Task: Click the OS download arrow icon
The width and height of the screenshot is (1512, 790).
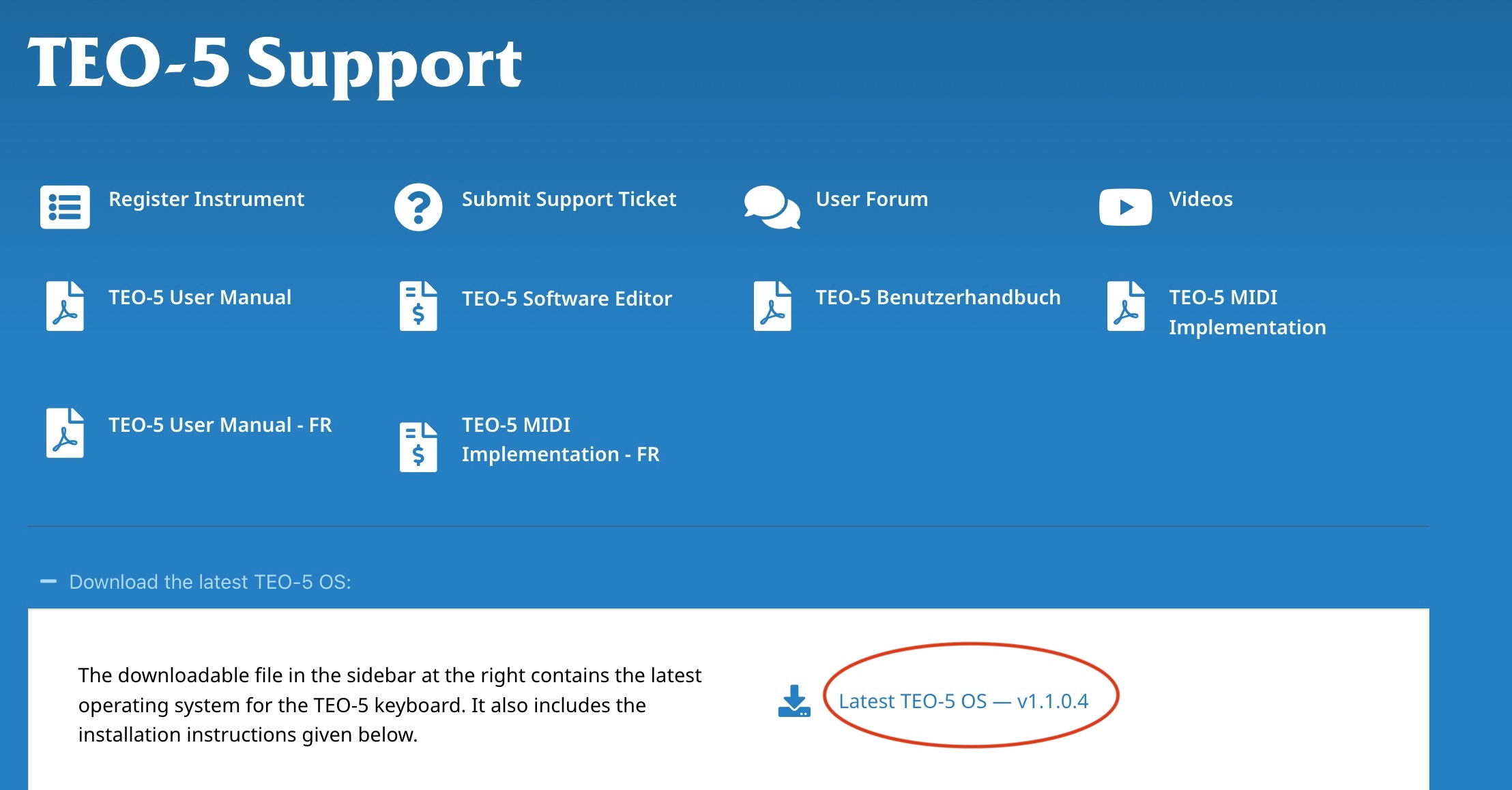Action: point(794,701)
